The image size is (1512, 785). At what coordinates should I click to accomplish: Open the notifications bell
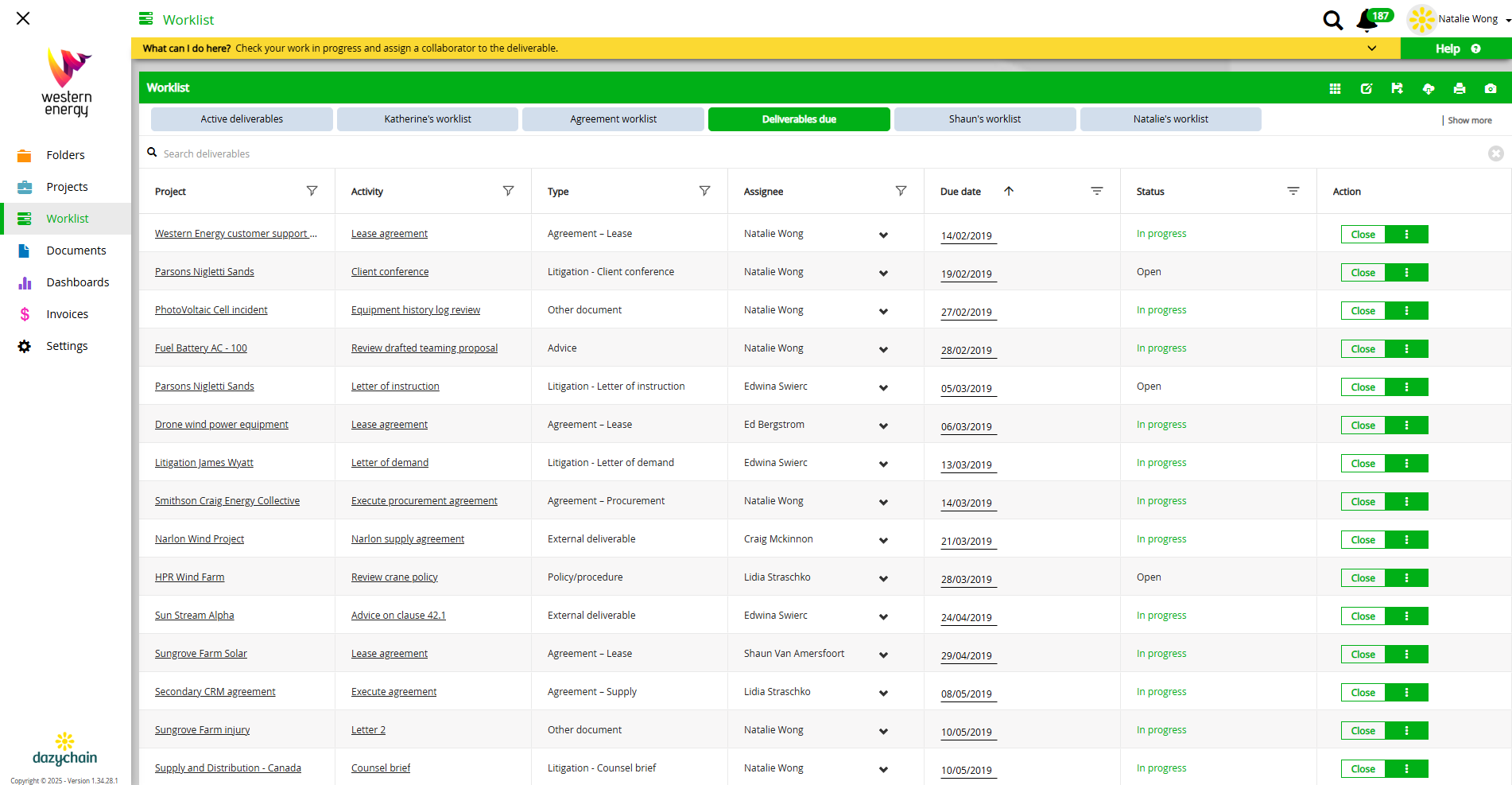point(1367,20)
